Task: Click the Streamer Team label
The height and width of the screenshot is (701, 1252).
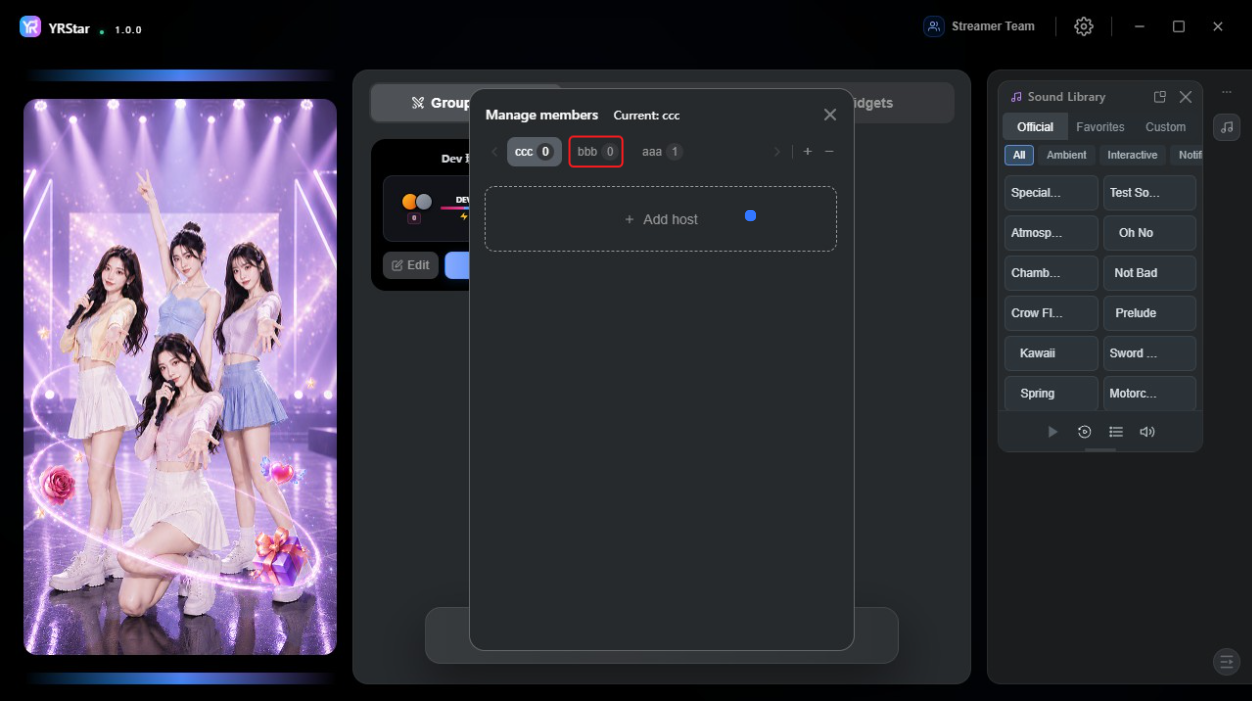Action: click(x=993, y=27)
